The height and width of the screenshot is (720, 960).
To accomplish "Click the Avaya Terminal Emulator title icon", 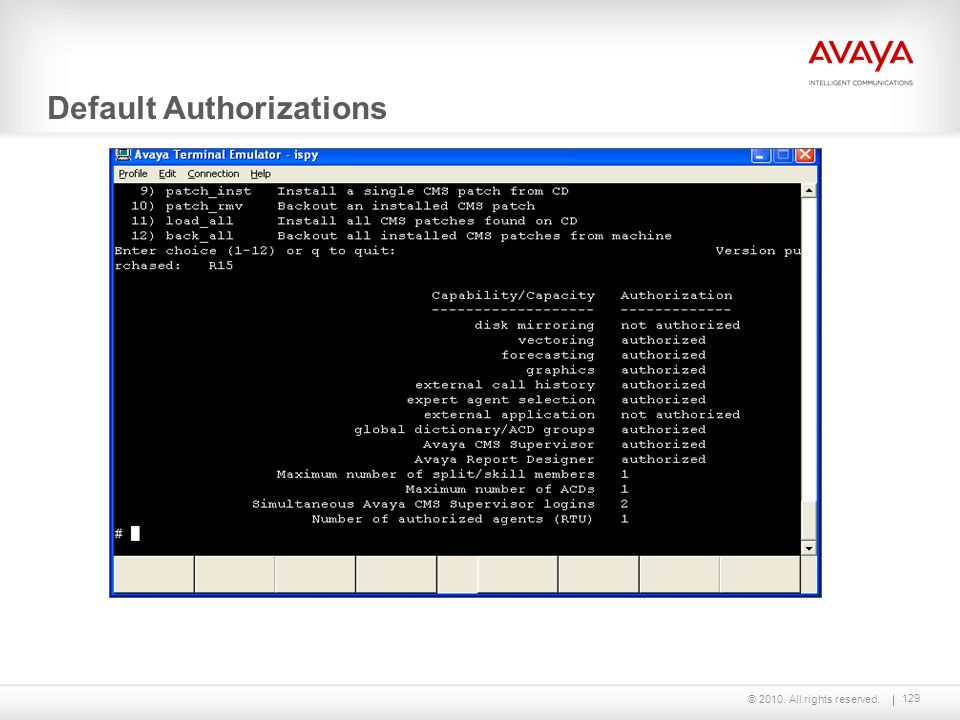I will pos(123,155).
